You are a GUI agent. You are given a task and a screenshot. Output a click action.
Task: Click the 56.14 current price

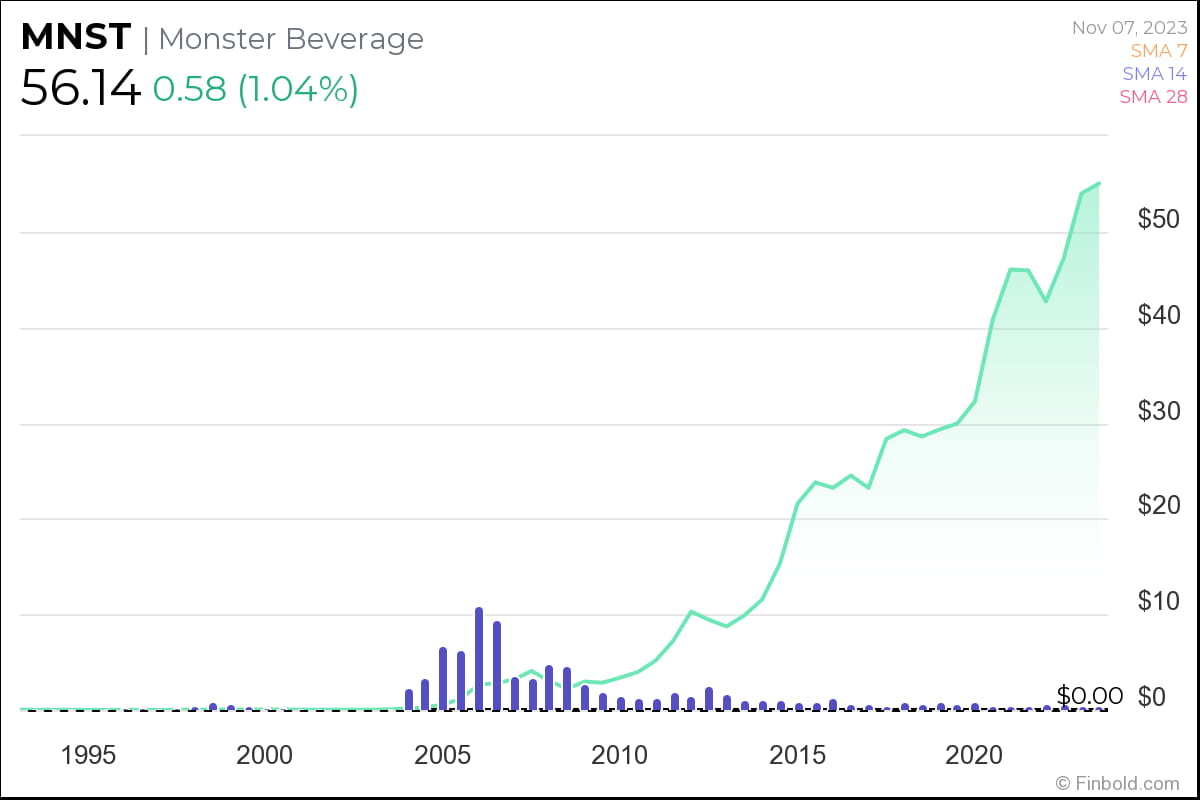(x=80, y=90)
